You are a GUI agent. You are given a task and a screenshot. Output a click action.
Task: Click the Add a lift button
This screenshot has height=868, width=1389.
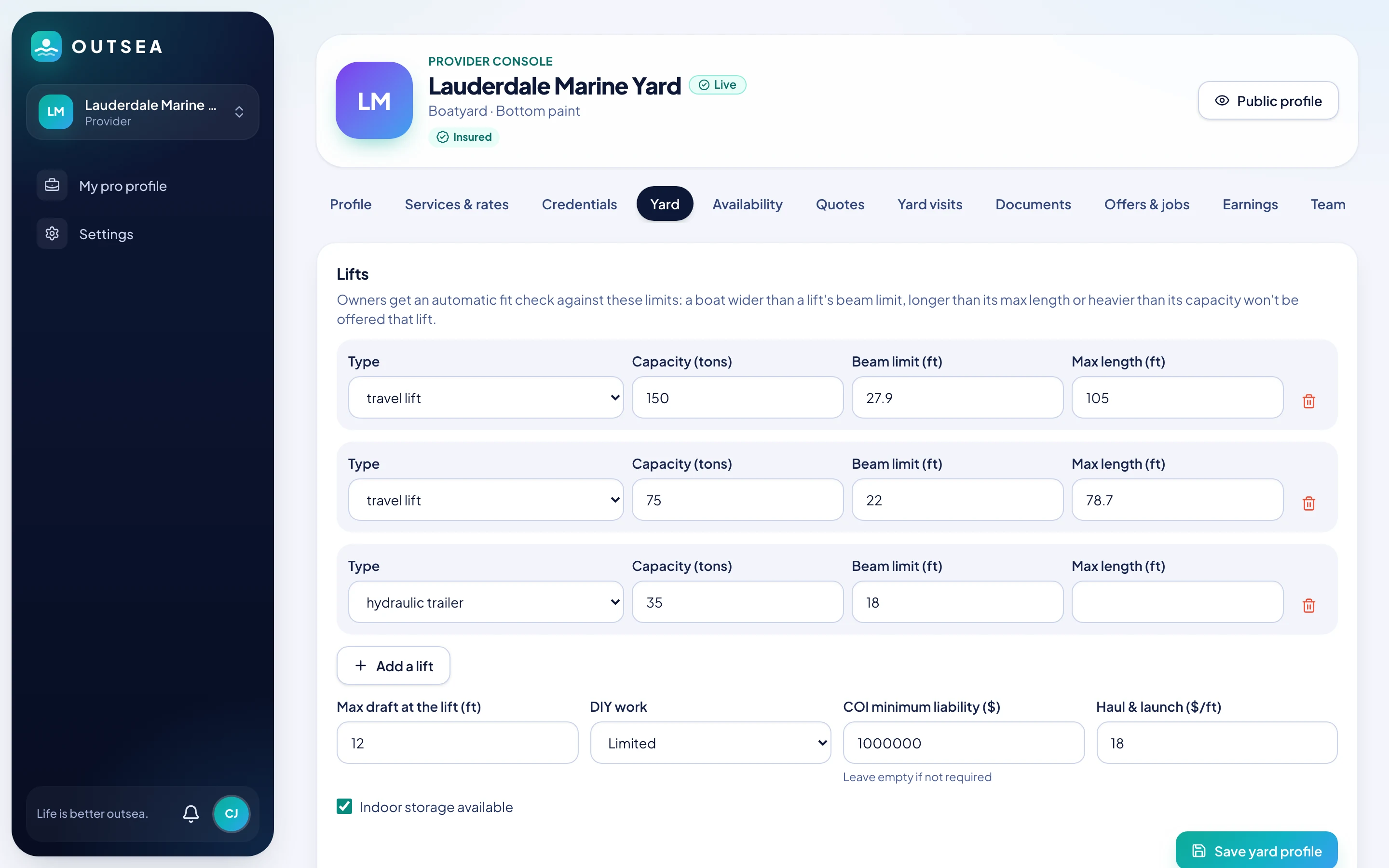pos(393,666)
